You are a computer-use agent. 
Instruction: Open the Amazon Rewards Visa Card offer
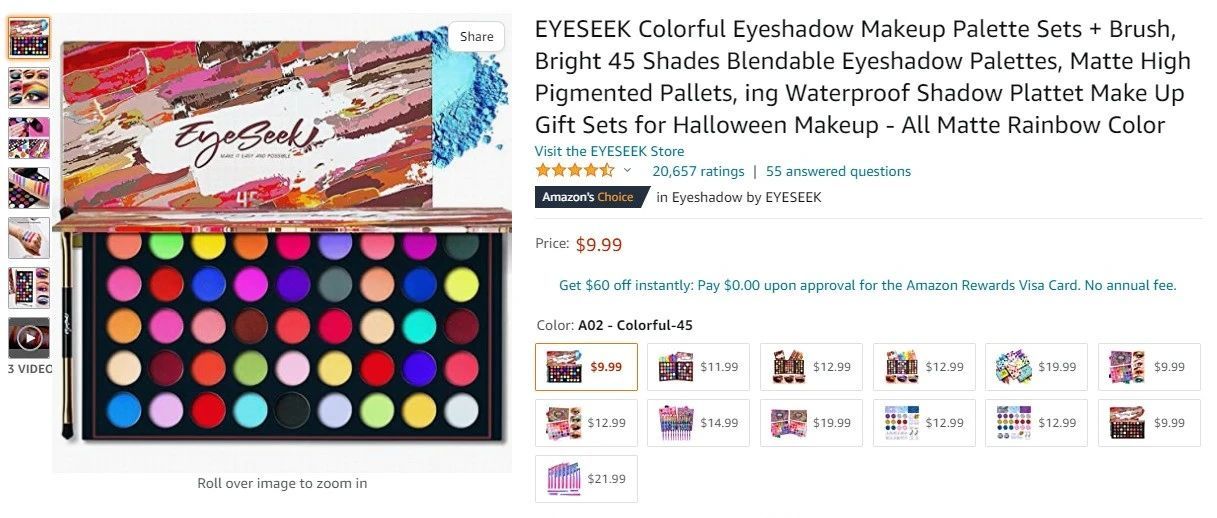pos(867,286)
